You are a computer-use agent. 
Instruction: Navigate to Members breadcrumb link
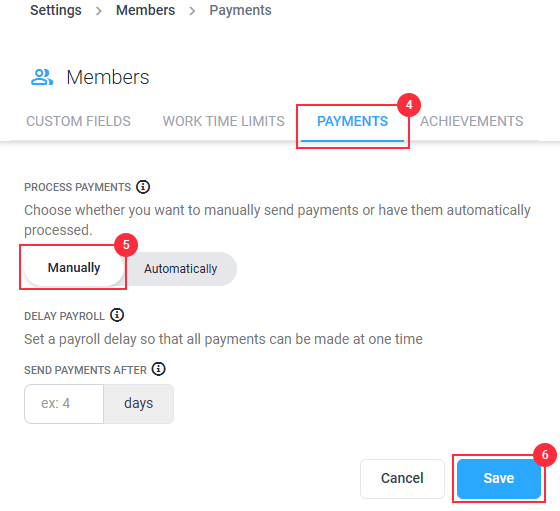[146, 10]
